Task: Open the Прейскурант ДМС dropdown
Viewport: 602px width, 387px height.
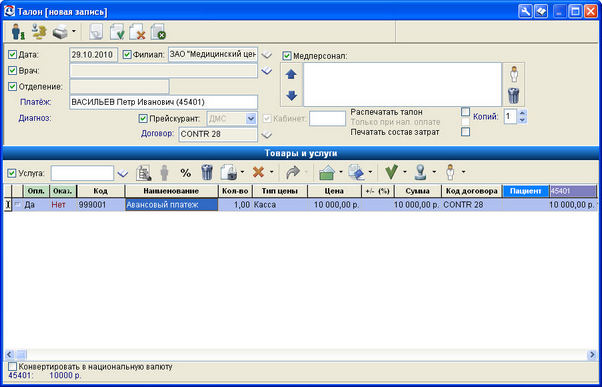Action: pyautogui.click(x=251, y=119)
